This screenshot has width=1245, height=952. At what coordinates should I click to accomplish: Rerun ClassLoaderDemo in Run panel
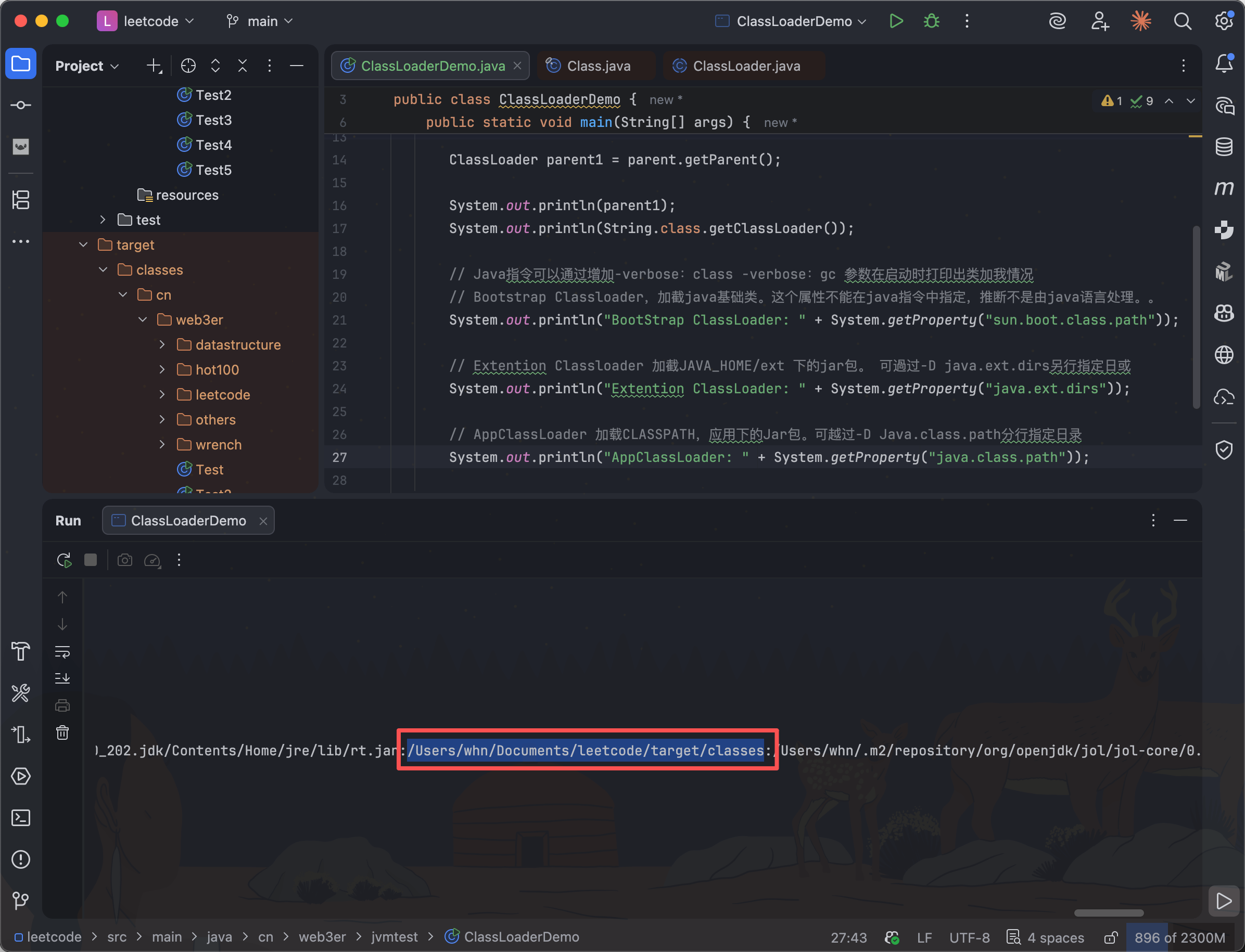click(64, 560)
